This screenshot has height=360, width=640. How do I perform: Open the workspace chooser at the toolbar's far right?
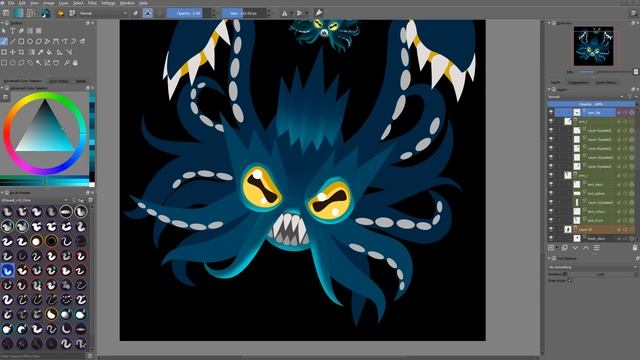click(633, 13)
